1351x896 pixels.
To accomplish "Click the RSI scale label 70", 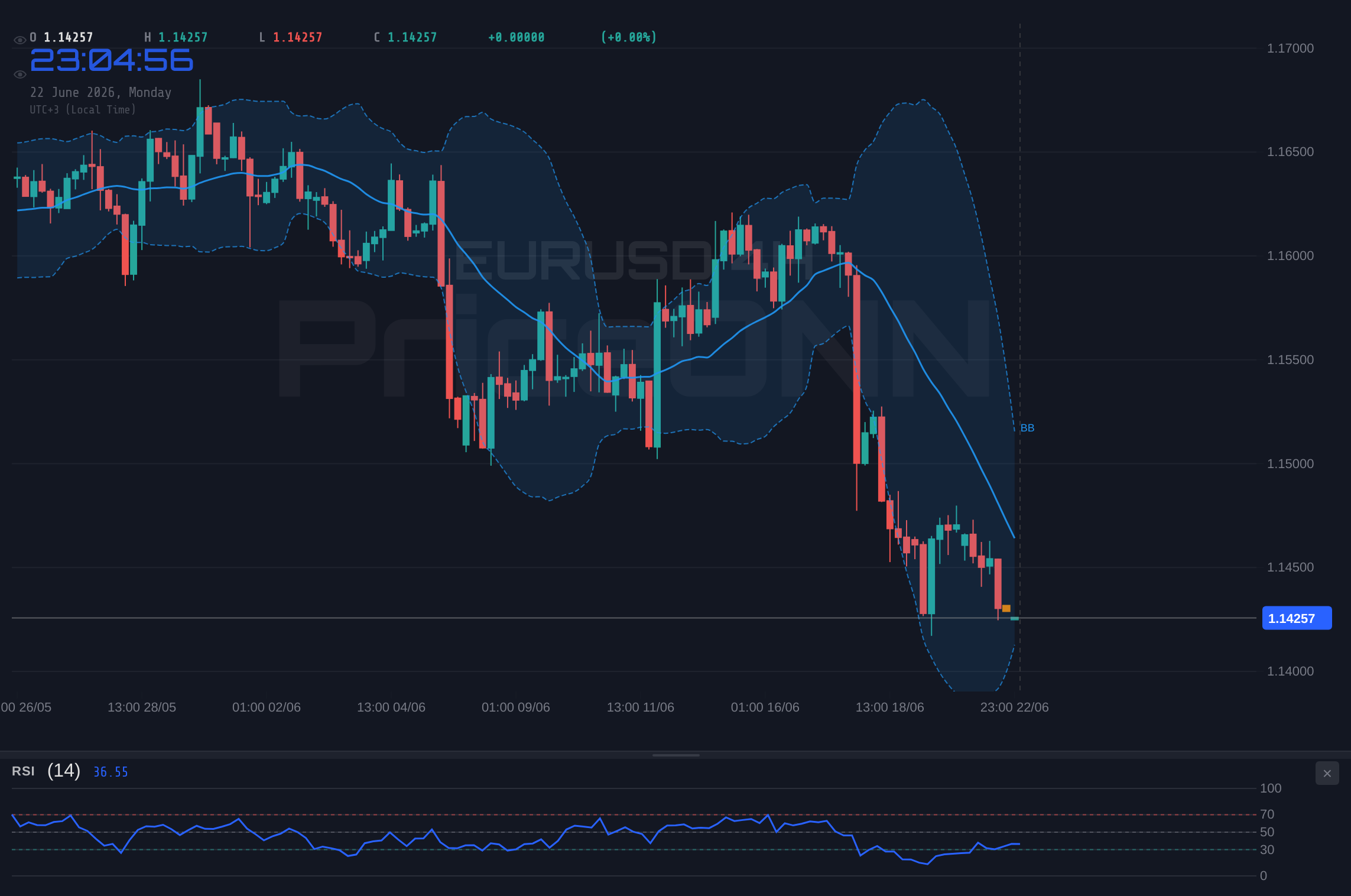I will (1267, 814).
